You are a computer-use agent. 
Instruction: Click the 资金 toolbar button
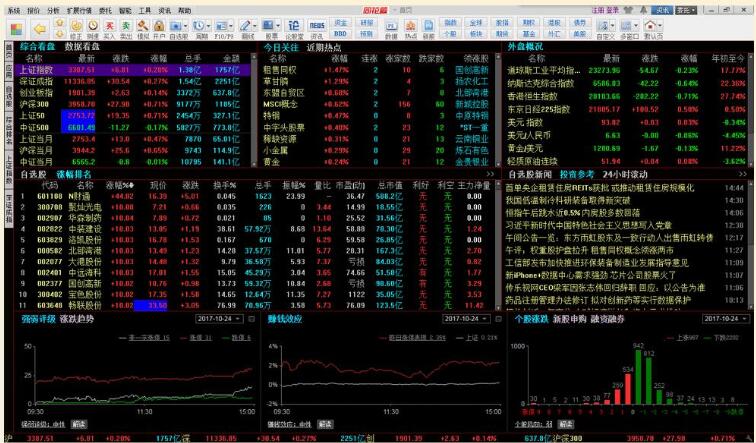tap(341, 23)
